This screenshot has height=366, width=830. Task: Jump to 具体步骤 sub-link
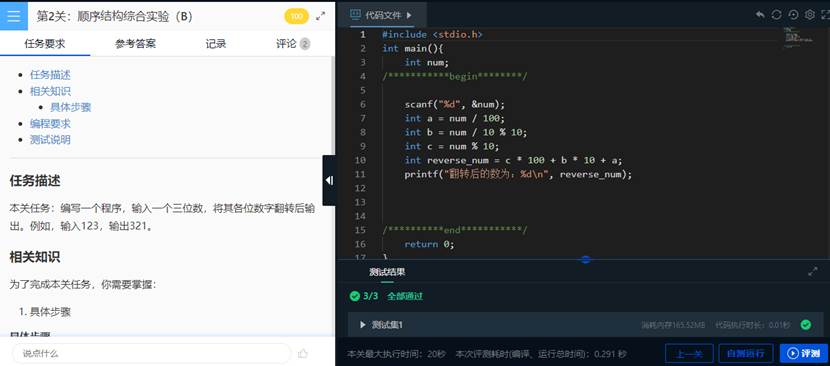(x=71, y=108)
